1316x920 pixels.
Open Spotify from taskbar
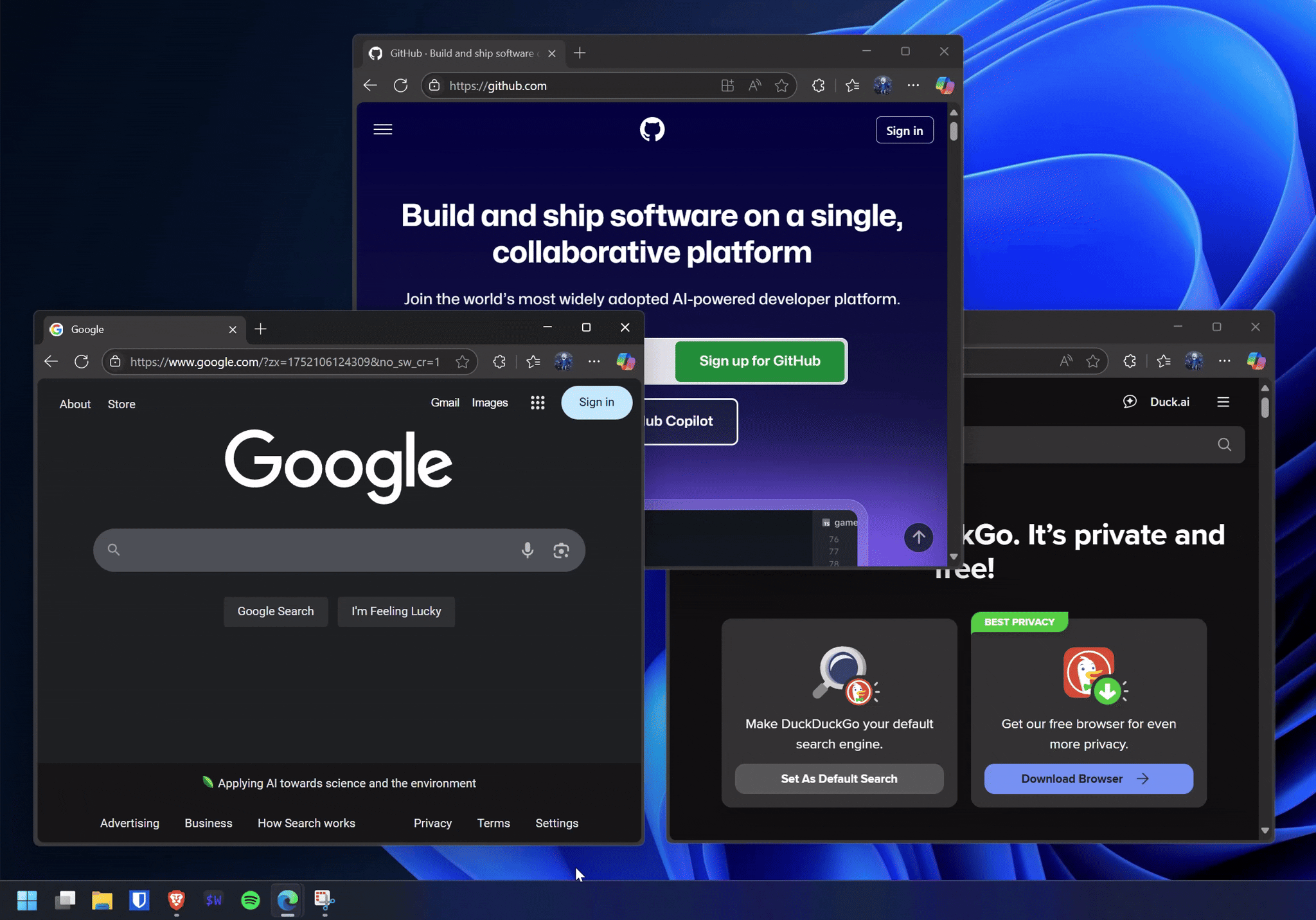(x=251, y=900)
